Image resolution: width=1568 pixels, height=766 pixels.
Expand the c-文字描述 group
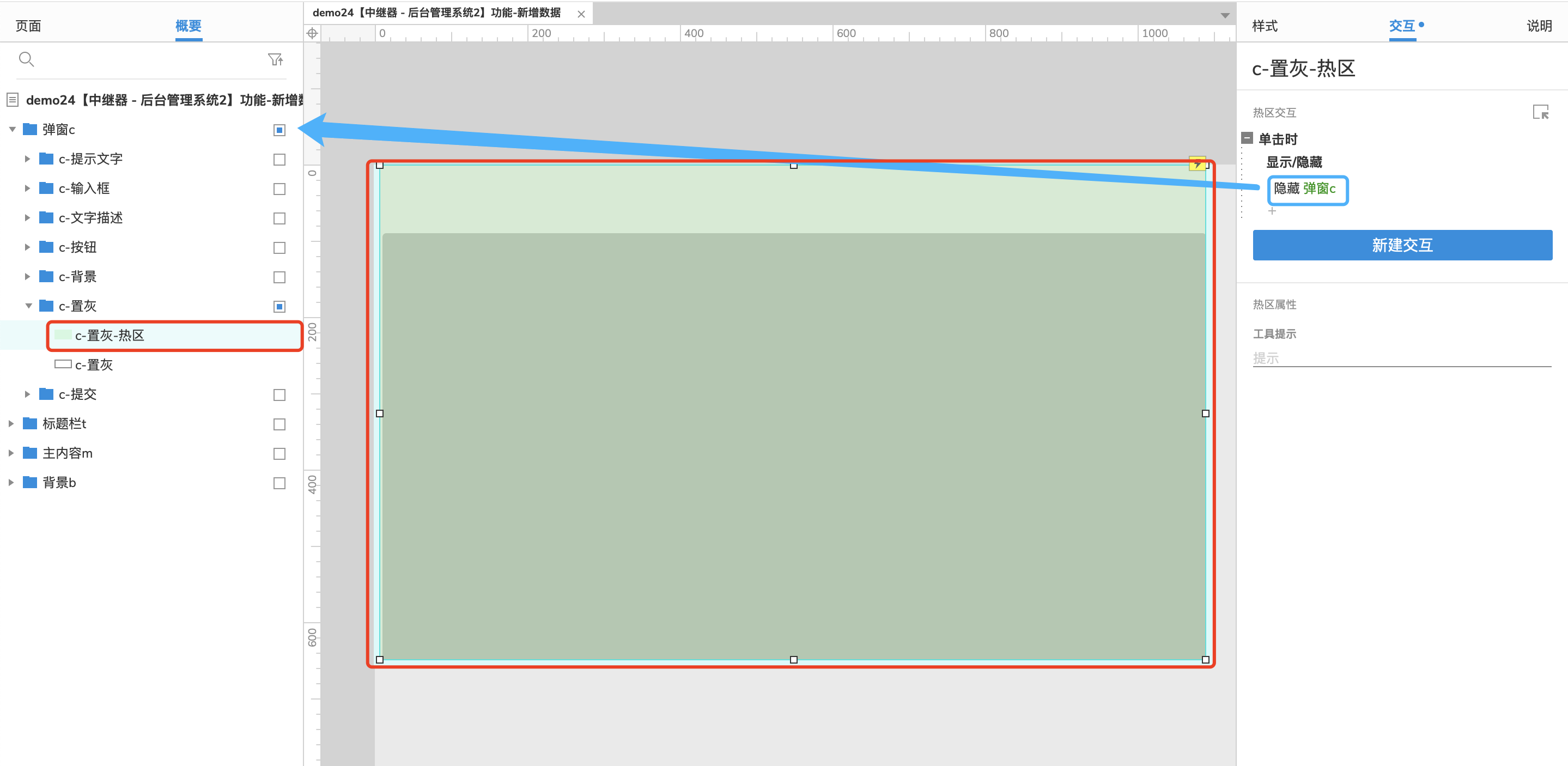(x=27, y=217)
